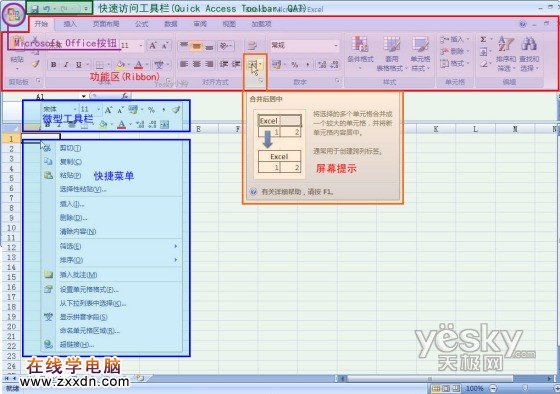The height and width of the screenshot is (394, 560).
Task: Open the 套用表格格式 table format gallery
Action: pyautogui.click(x=391, y=53)
